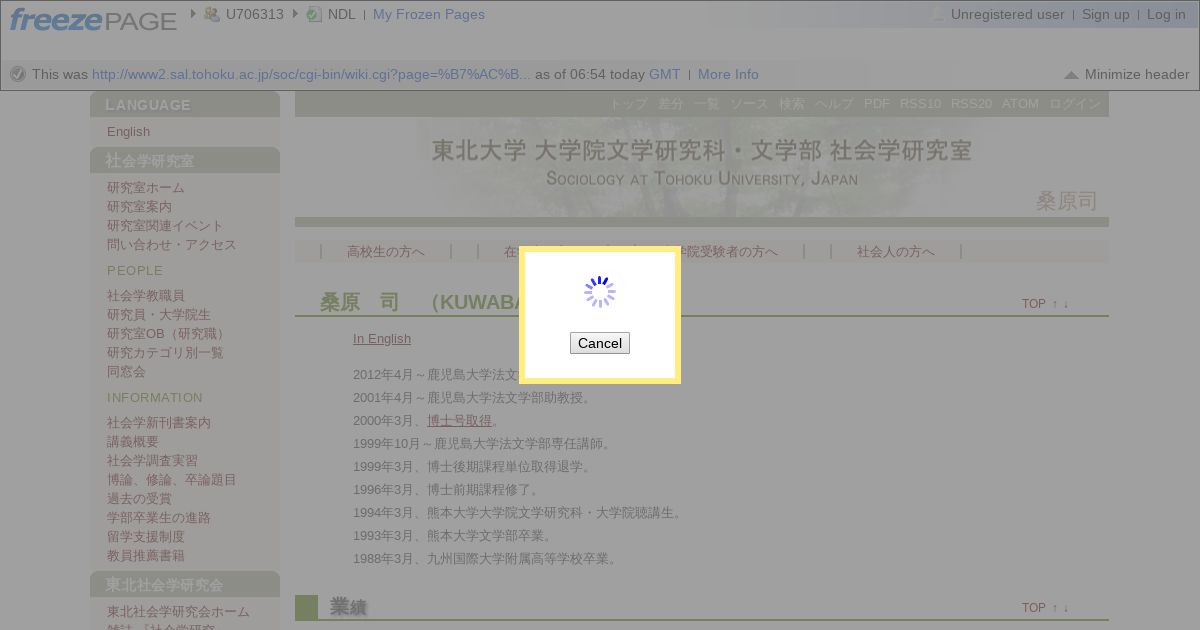
Task: Open My Frozen Pages
Action: (429, 14)
